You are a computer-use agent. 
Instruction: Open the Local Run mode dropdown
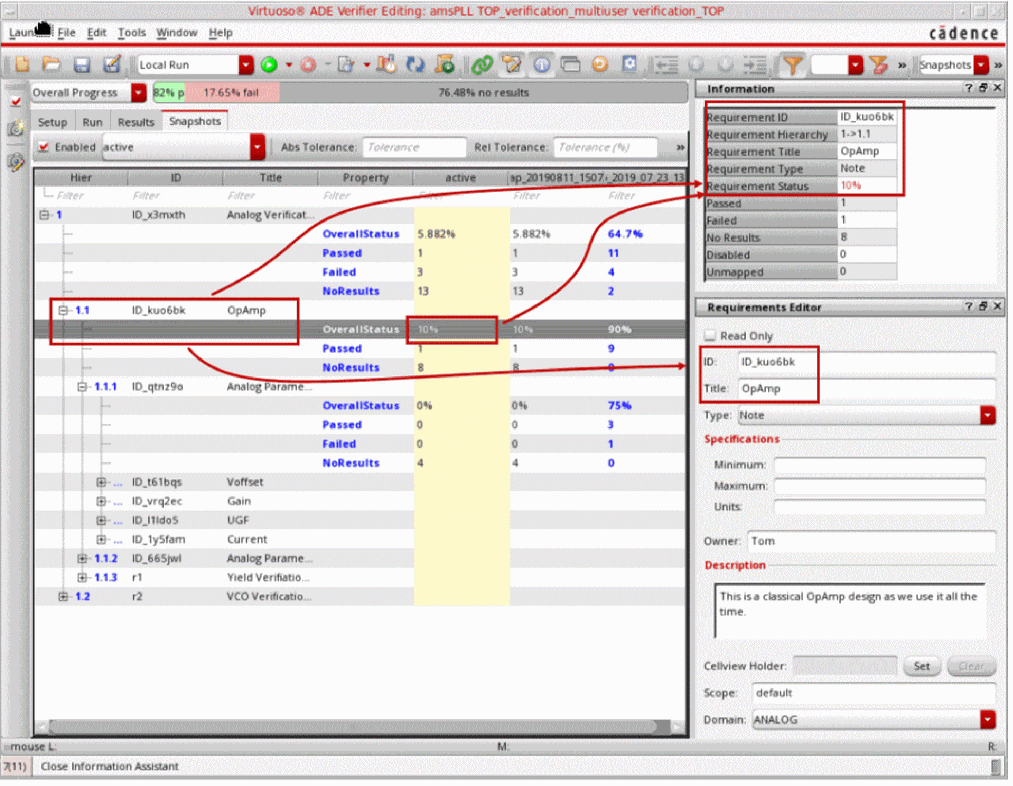tap(246, 65)
